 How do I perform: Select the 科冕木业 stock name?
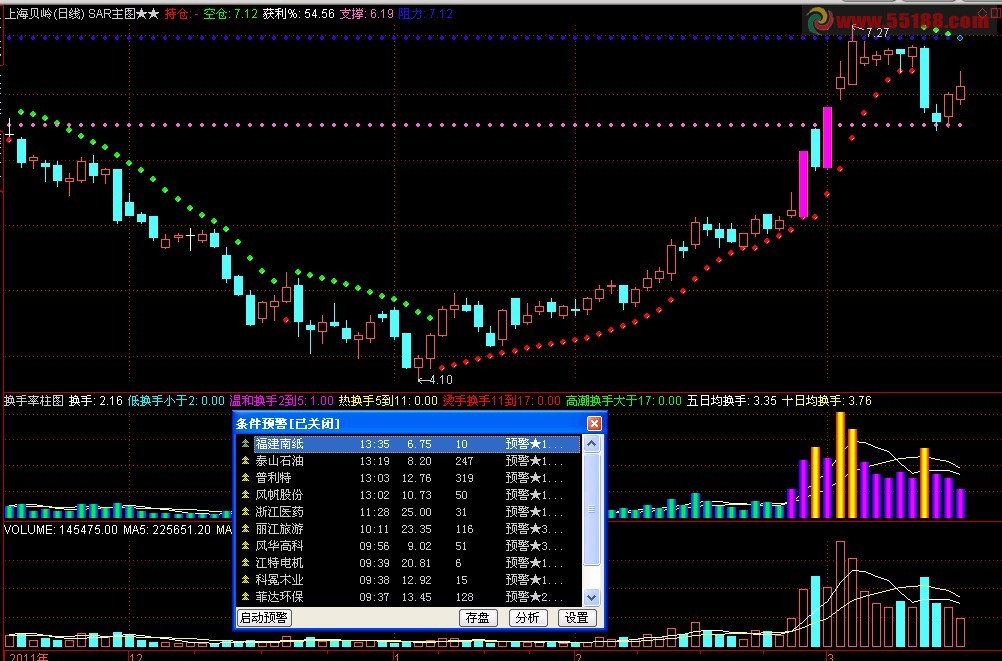click(x=279, y=580)
